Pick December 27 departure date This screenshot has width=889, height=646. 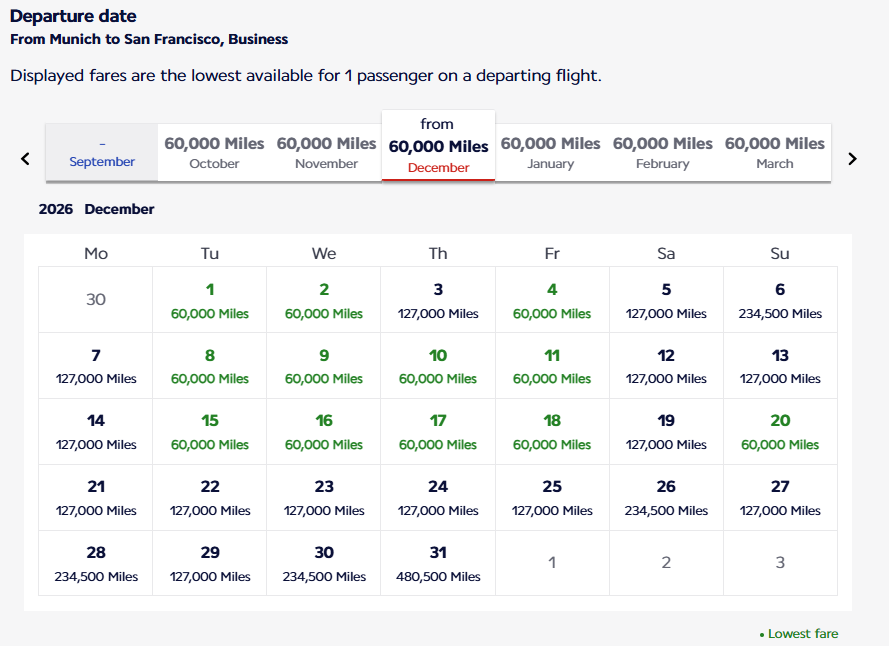(x=780, y=497)
